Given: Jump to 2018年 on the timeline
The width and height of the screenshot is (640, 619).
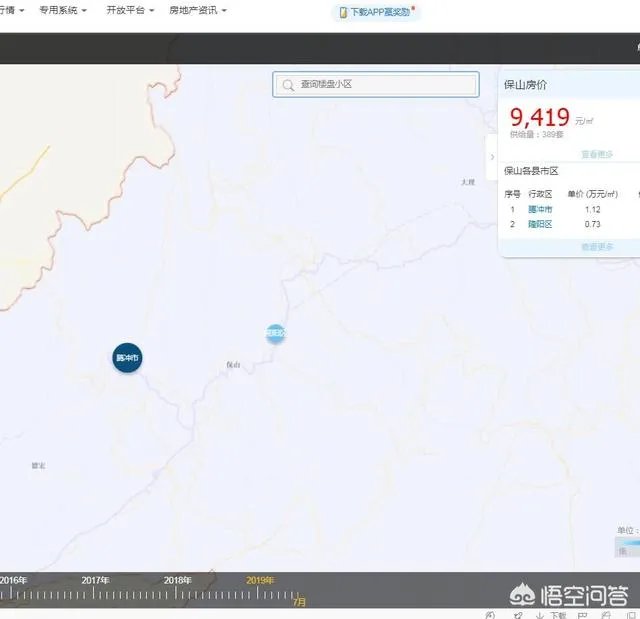Looking at the screenshot, I should coord(178,580).
